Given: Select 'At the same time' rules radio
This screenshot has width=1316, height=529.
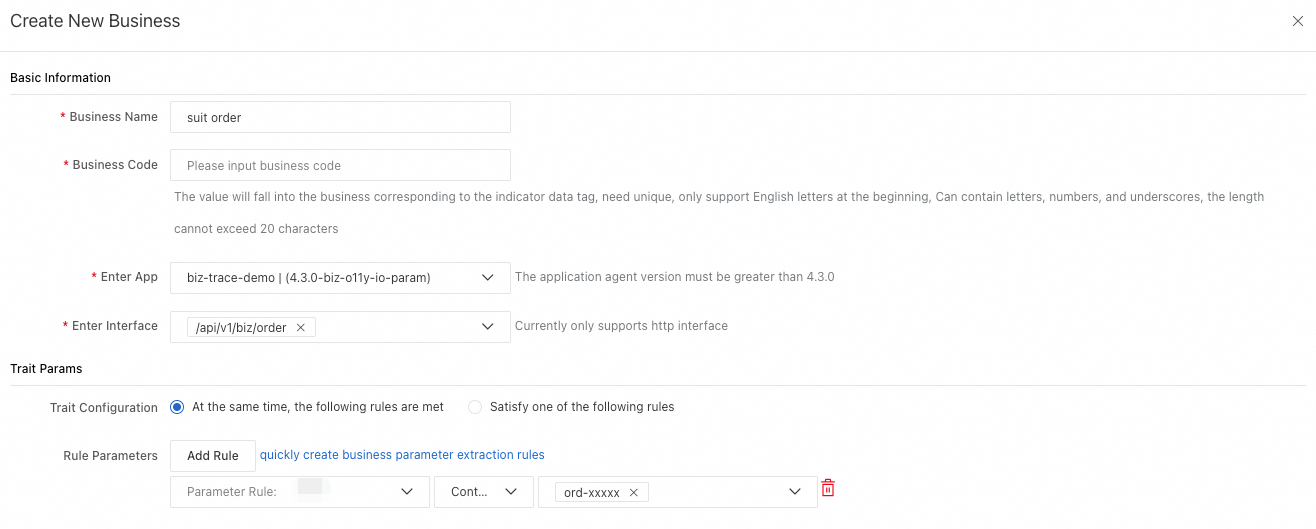Looking at the screenshot, I should click(x=177, y=407).
